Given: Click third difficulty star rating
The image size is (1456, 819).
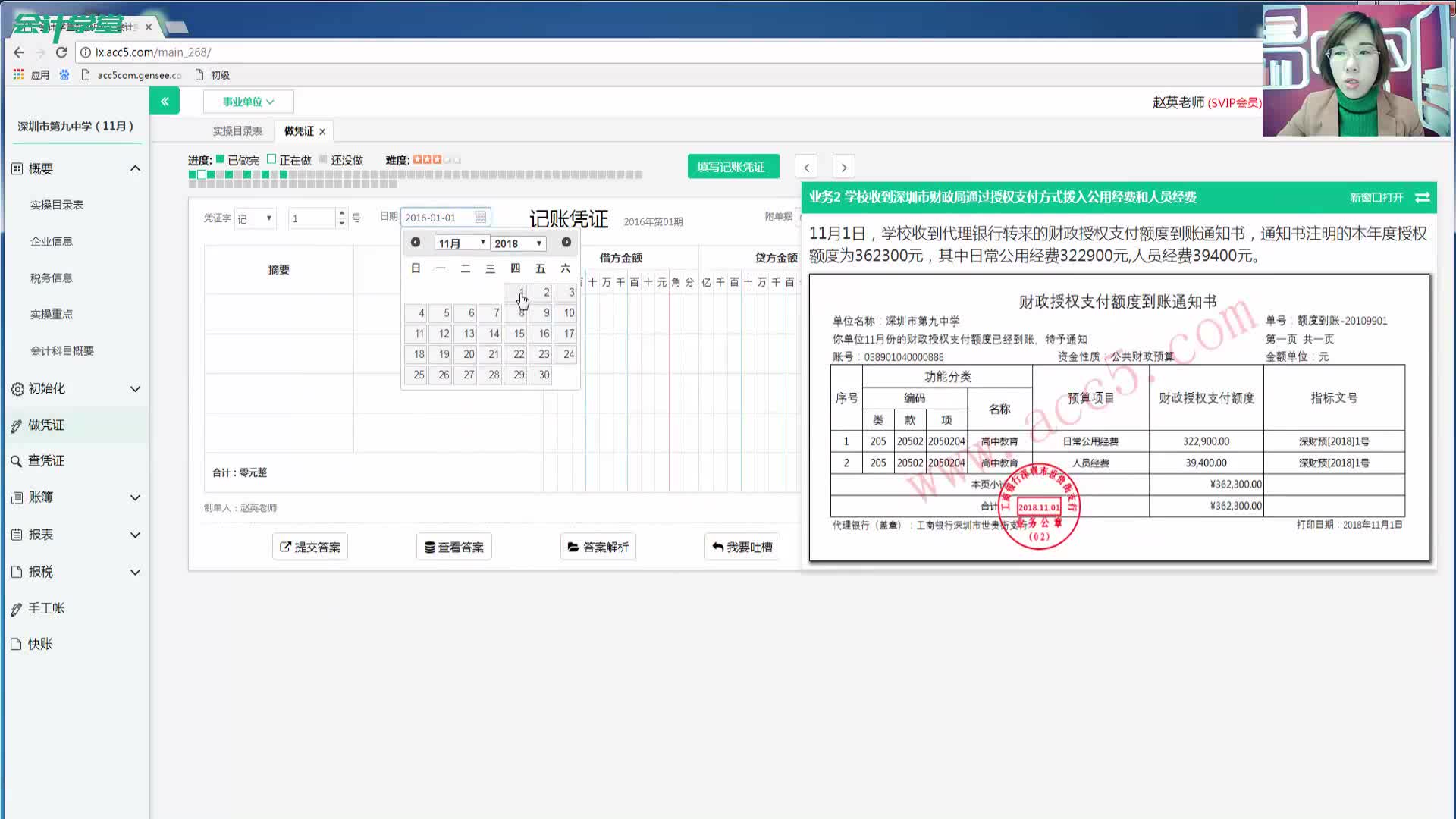Looking at the screenshot, I should [438, 160].
